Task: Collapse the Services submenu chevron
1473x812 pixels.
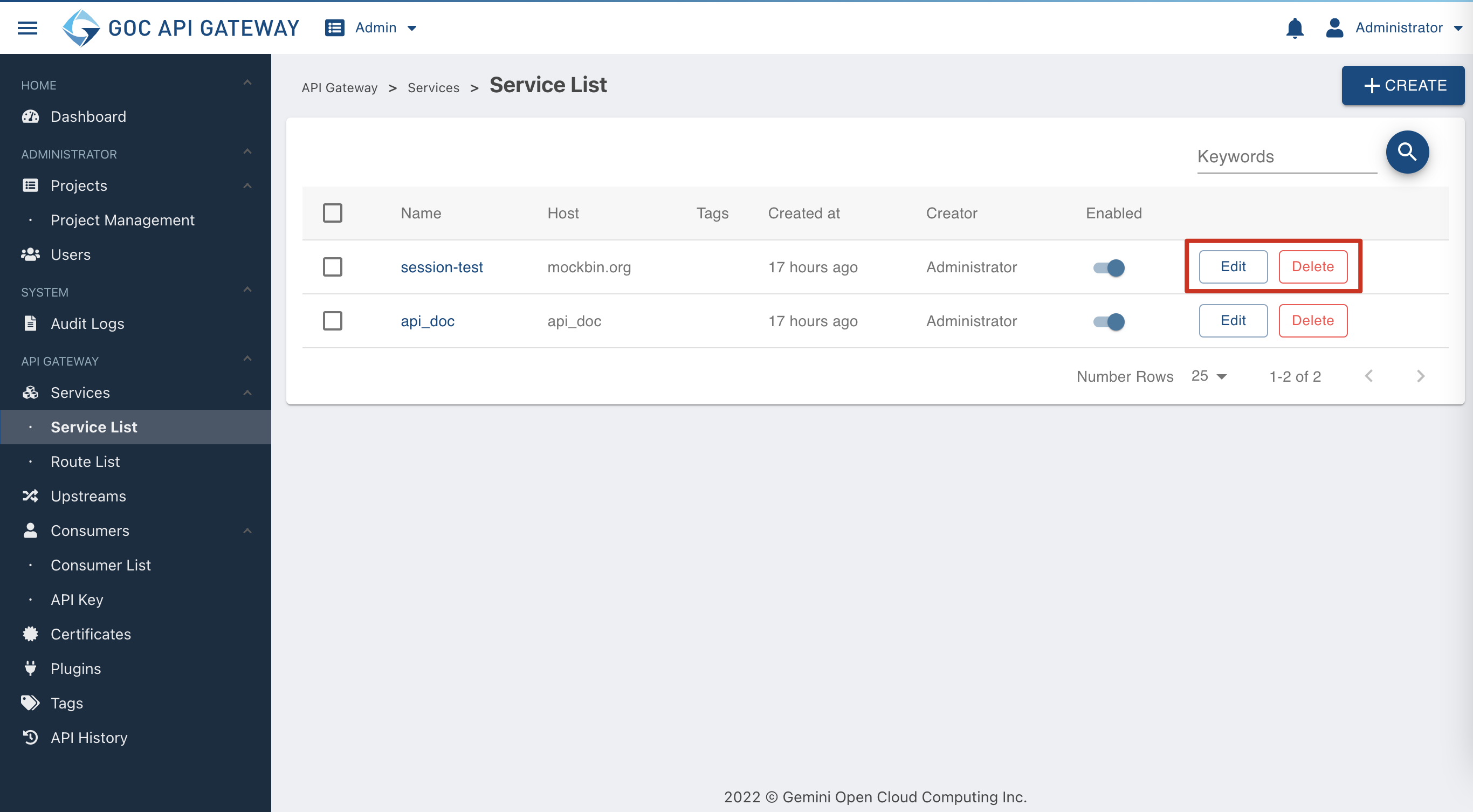Action: [x=247, y=393]
